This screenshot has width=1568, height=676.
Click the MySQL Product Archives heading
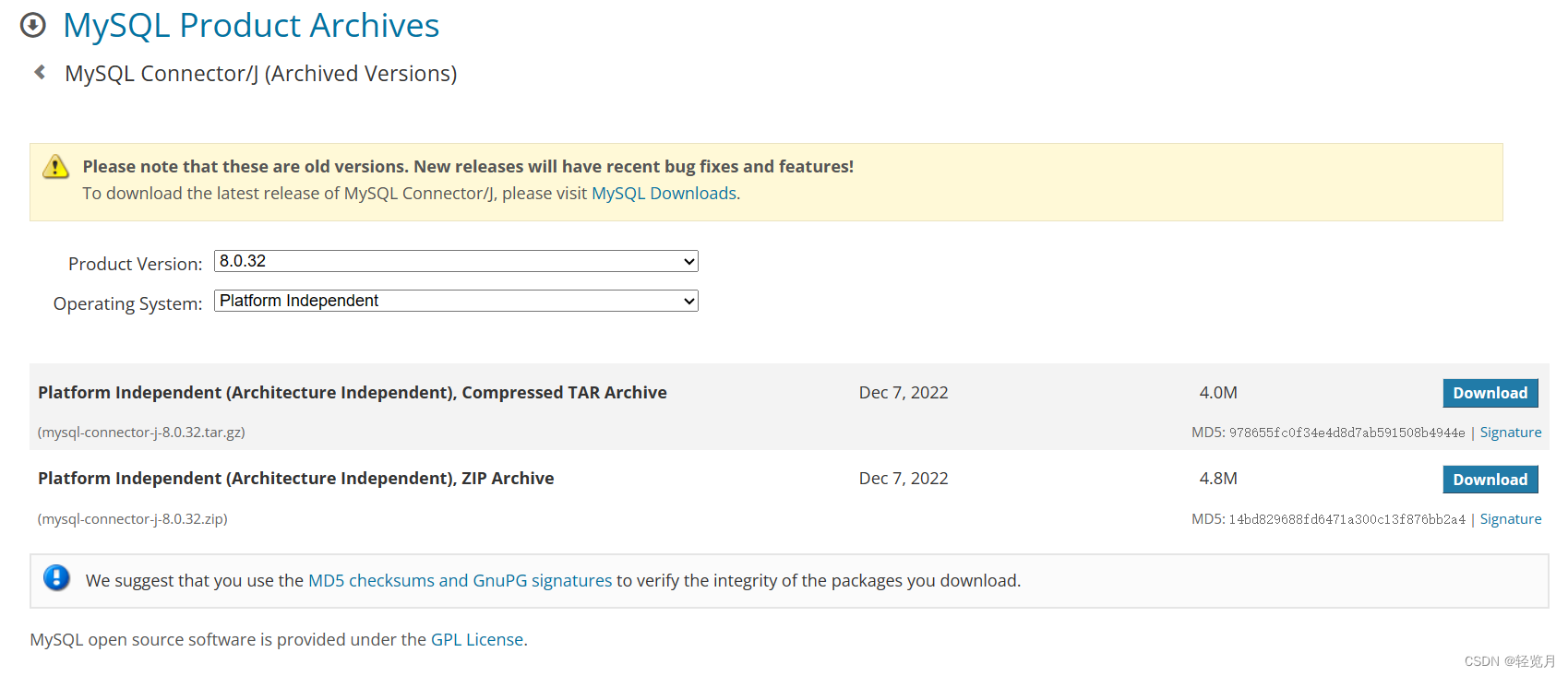(x=251, y=26)
